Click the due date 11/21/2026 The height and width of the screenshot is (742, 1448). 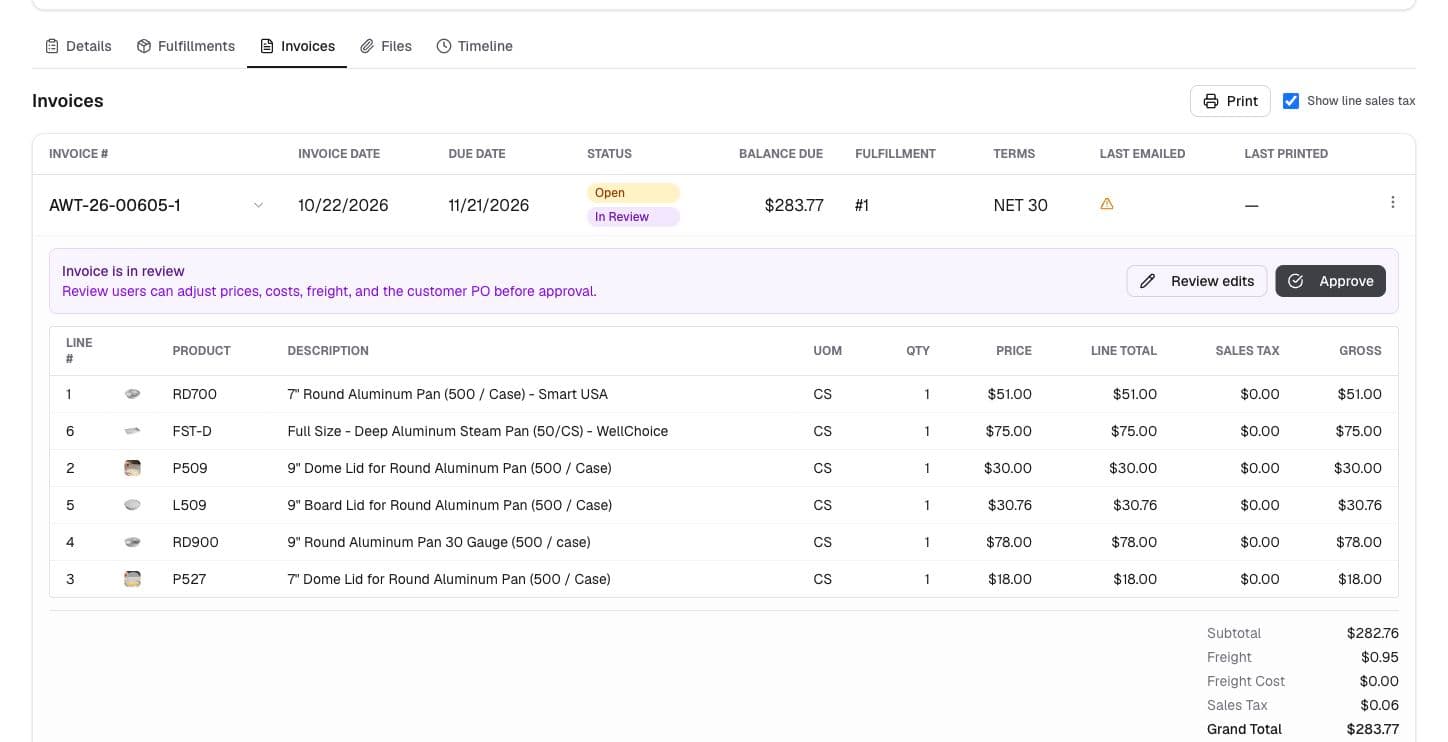pyautogui.click(x=489, y=205)
